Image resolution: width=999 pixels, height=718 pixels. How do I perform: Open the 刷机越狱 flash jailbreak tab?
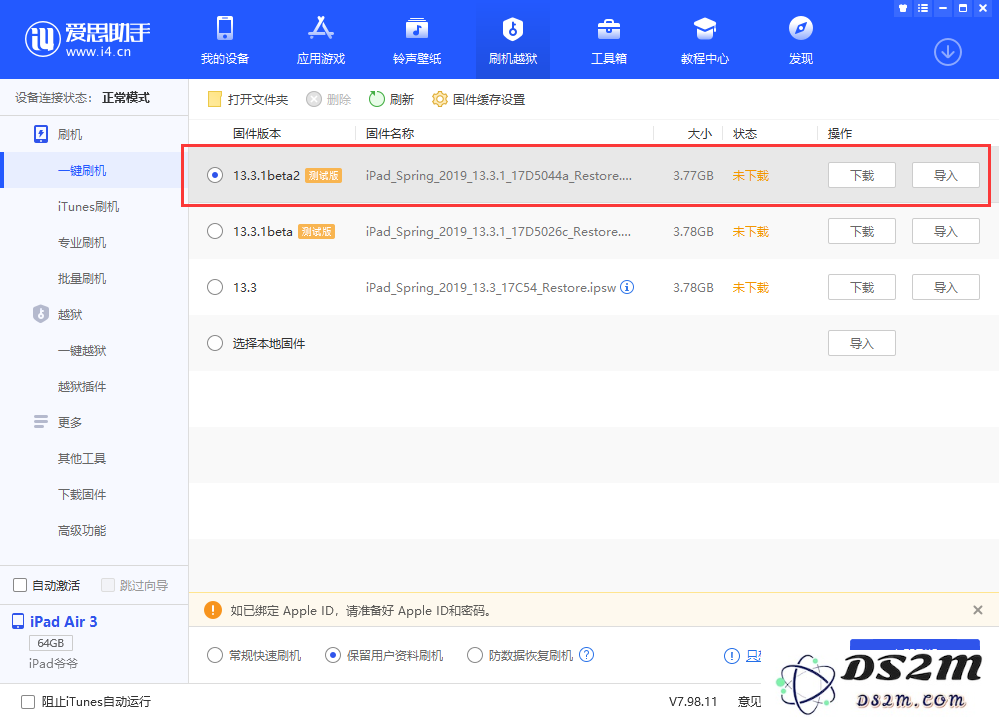[x=513, y=39]
